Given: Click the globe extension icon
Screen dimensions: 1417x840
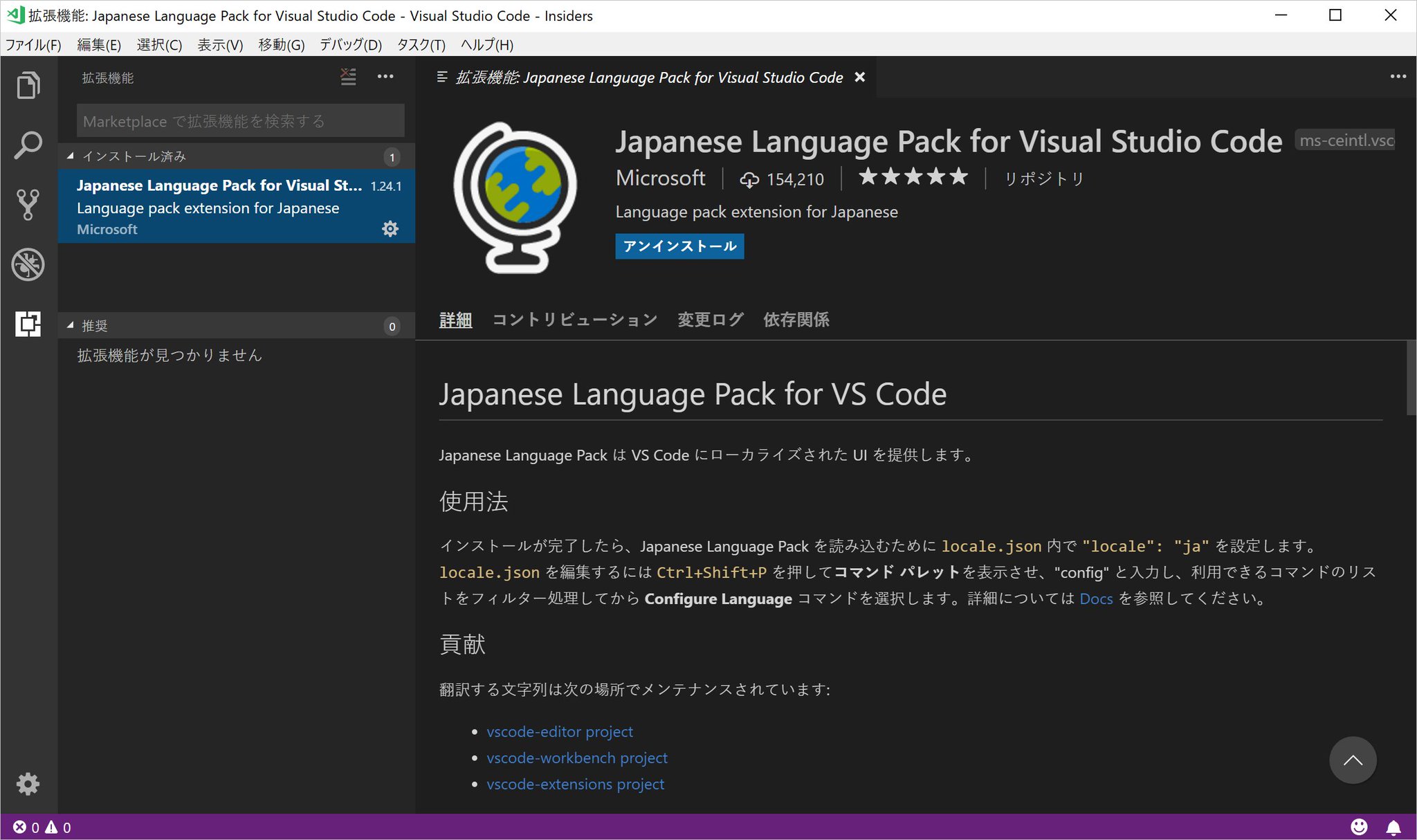Looking at the screenshot, I should point(515,198).
